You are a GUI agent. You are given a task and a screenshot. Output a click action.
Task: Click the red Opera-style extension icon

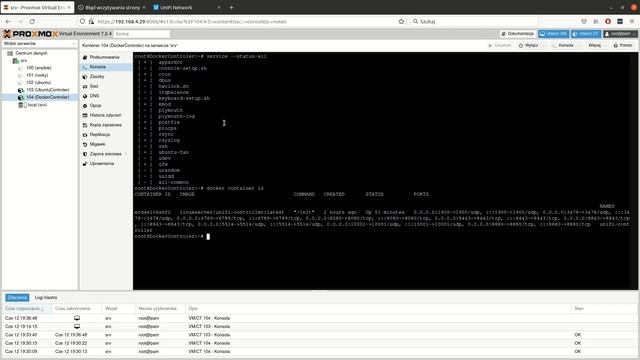coord(608,21)
